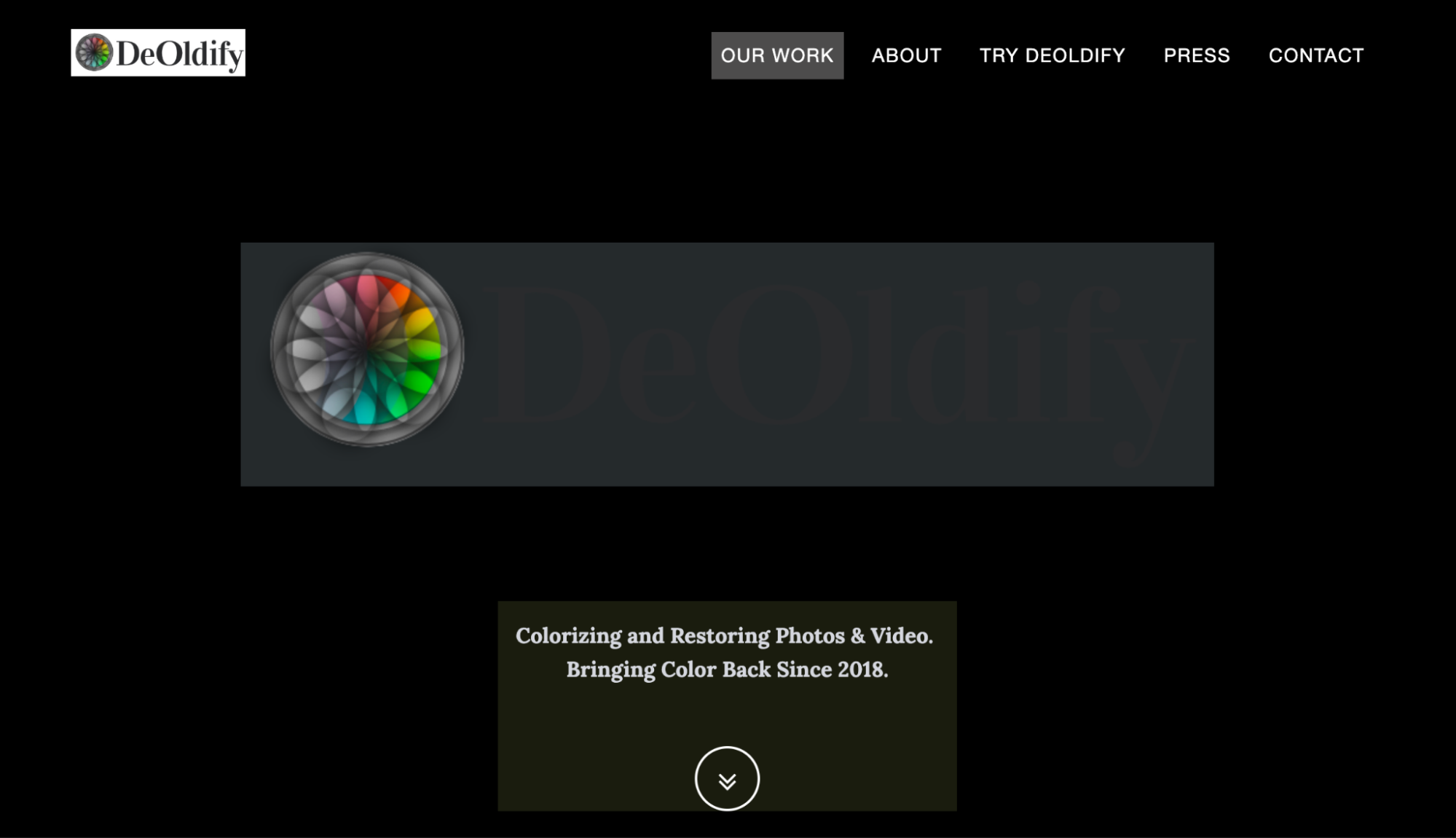Image resolution: width=1456 pixels, height=838 pixels.
Task: Visit the PRESS section
Action: click(1197, 55)
